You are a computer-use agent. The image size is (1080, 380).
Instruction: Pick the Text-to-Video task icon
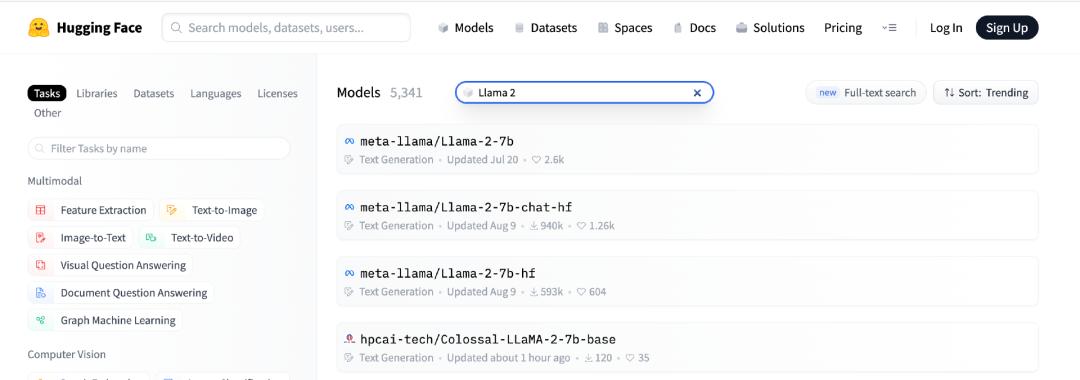(x=151, y=238)
